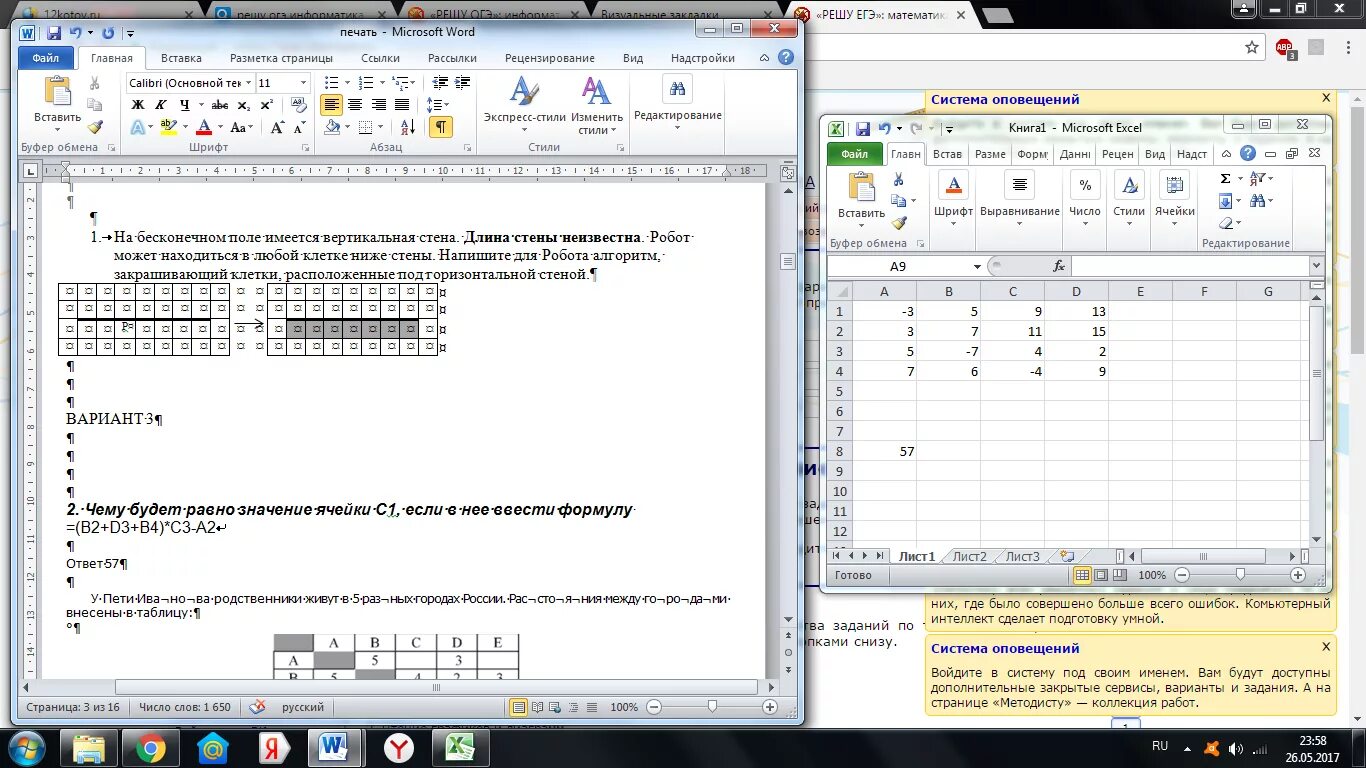Screen dimensions: 1366x768
Task: Open Chrome from the Windows taskbar
Action: [x=151, y=748]
